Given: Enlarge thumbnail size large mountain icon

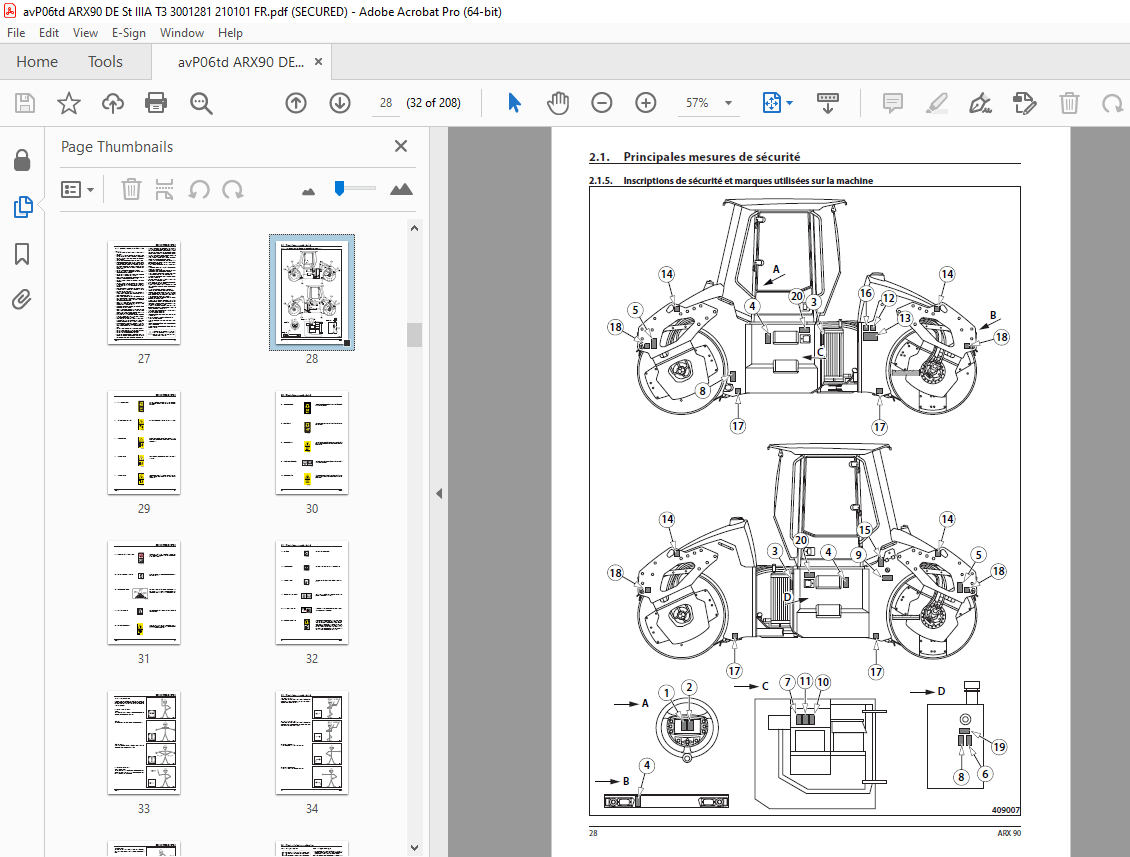Looking at the screenshot, I should [401, 190].
